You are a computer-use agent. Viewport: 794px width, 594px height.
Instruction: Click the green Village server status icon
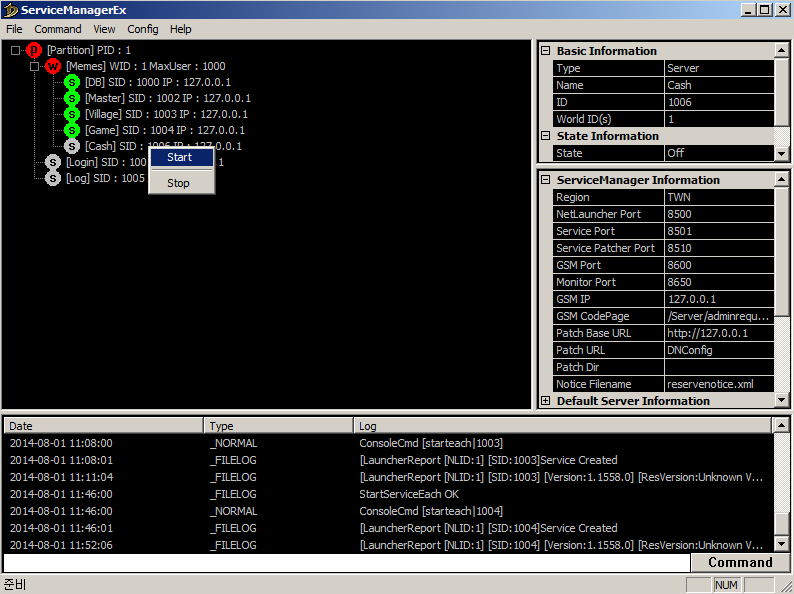pyautogui.click(x=72, y=114)
